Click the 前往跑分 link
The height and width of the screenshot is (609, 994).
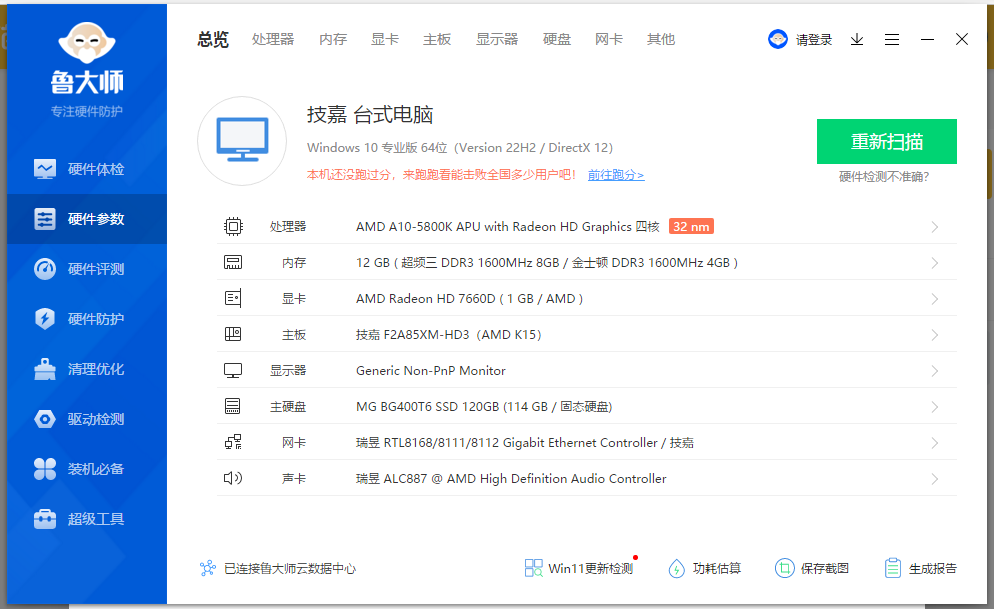616,175
